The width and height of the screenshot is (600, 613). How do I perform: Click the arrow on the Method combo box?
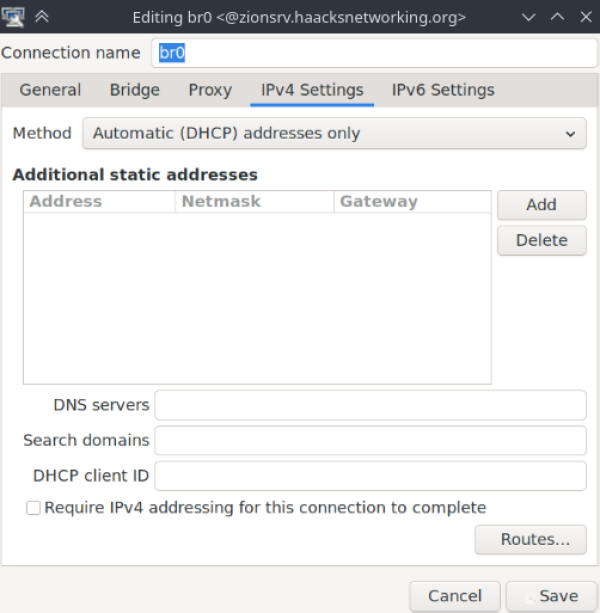[x=570, y=134]
